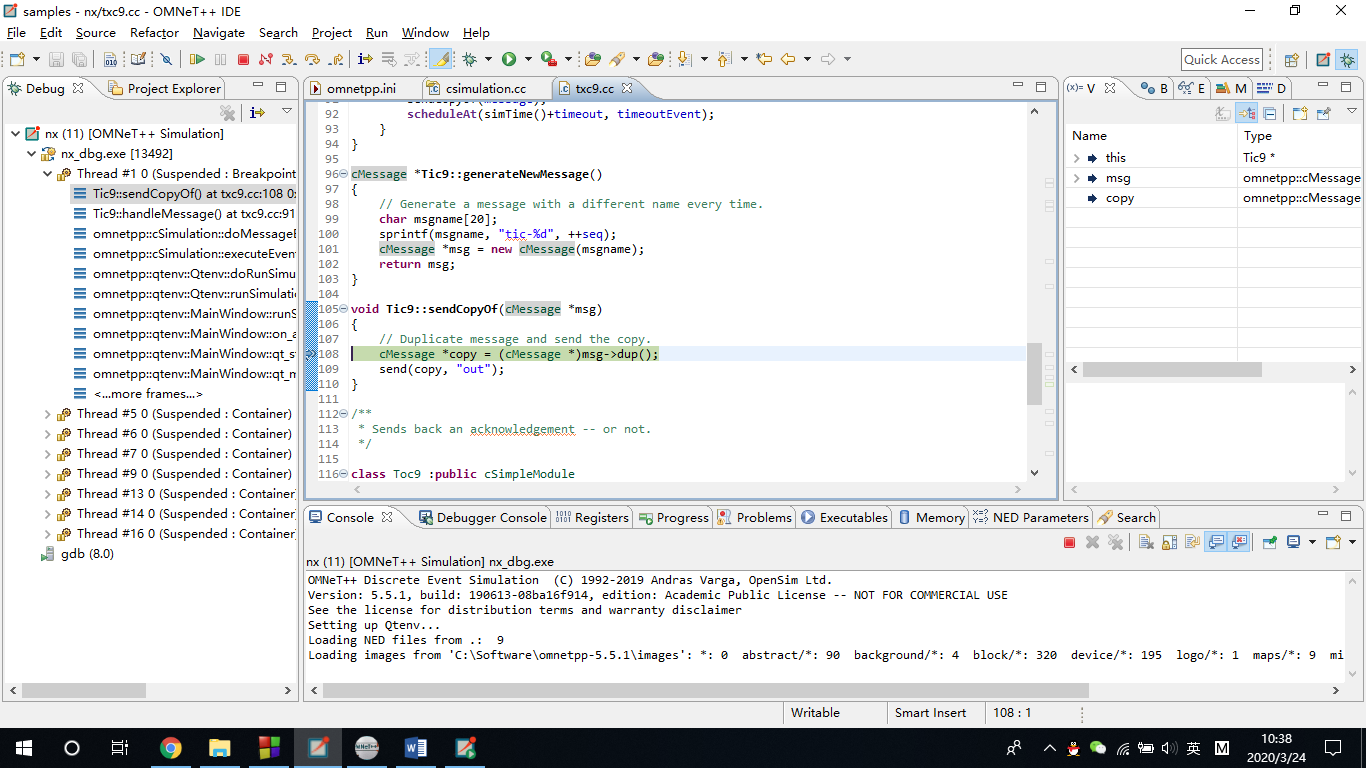1366x768 pixels.
Task: Click the Quick Access search field
Action: (x=1221, y=60)
